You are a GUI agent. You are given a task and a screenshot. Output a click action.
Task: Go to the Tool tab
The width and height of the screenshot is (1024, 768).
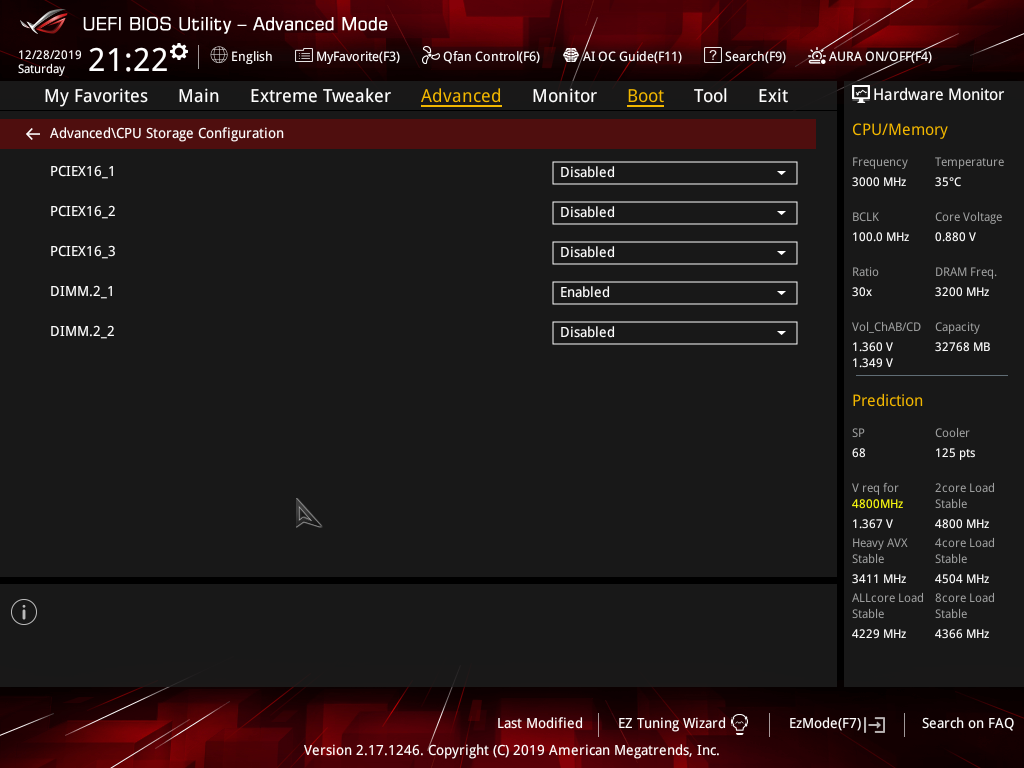coord(711,96)
